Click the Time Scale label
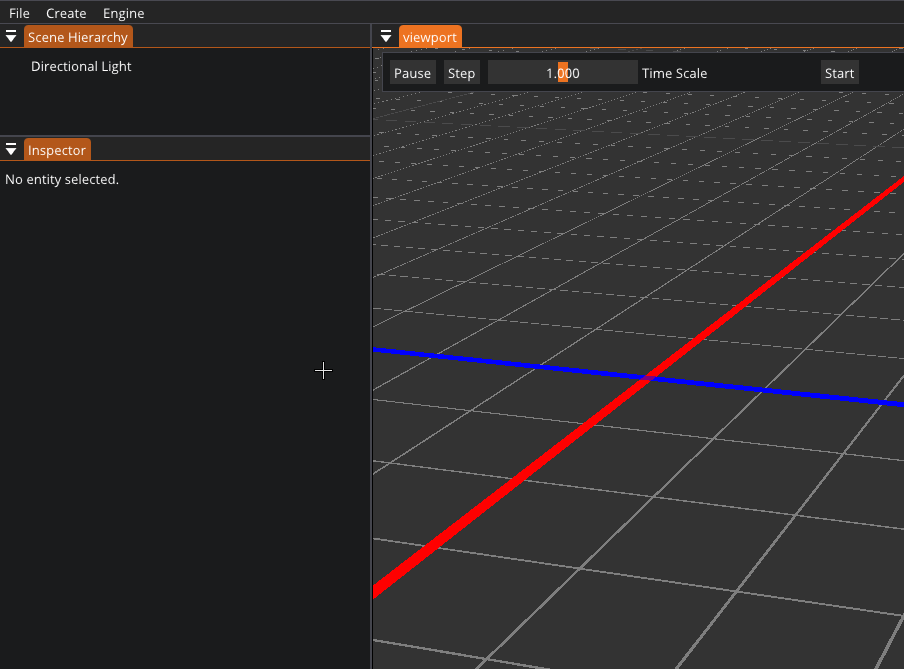This screenshot has height=669, width=904. coord(674,73)
